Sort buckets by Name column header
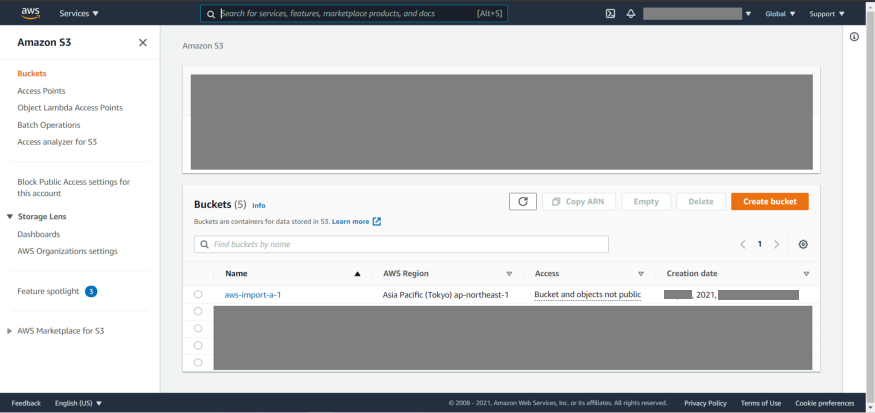This screenshot has height=413, width=875. pyautogui.click(x=237, y=273)
